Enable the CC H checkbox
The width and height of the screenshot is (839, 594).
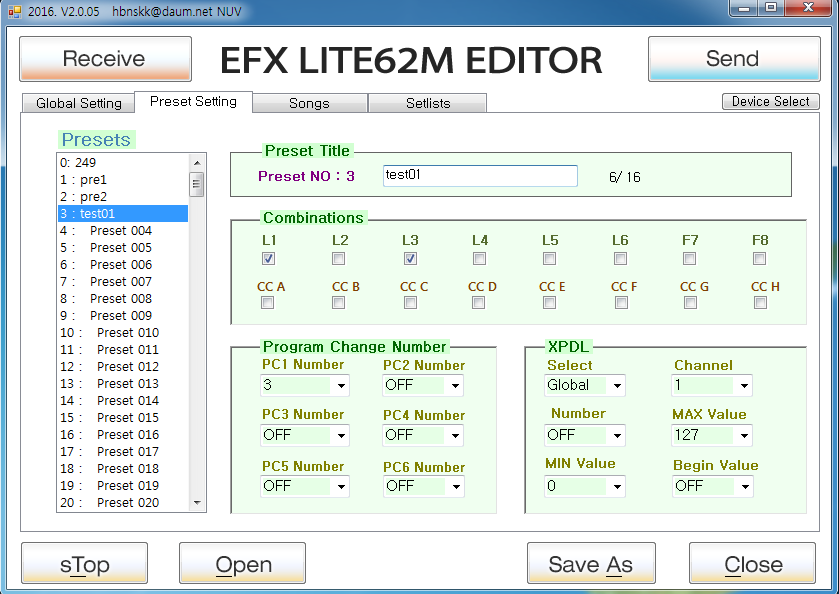point(760,303)
